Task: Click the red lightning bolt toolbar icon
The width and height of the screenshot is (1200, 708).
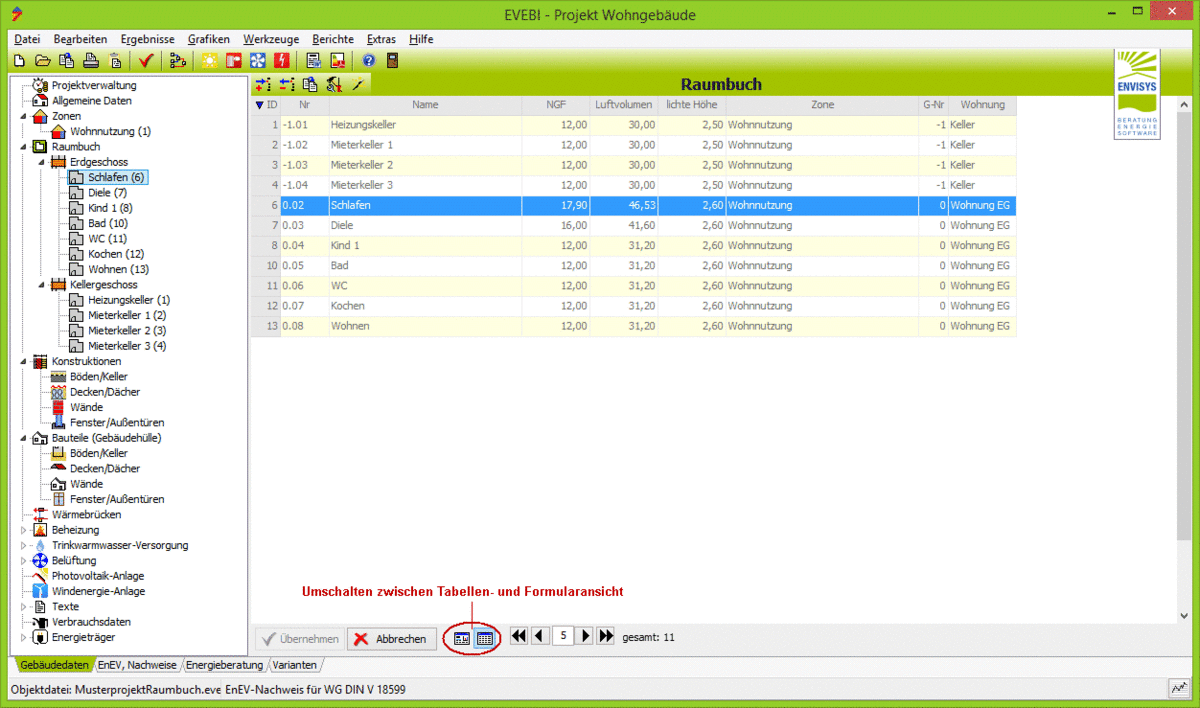Action: [x=281, y=60]
